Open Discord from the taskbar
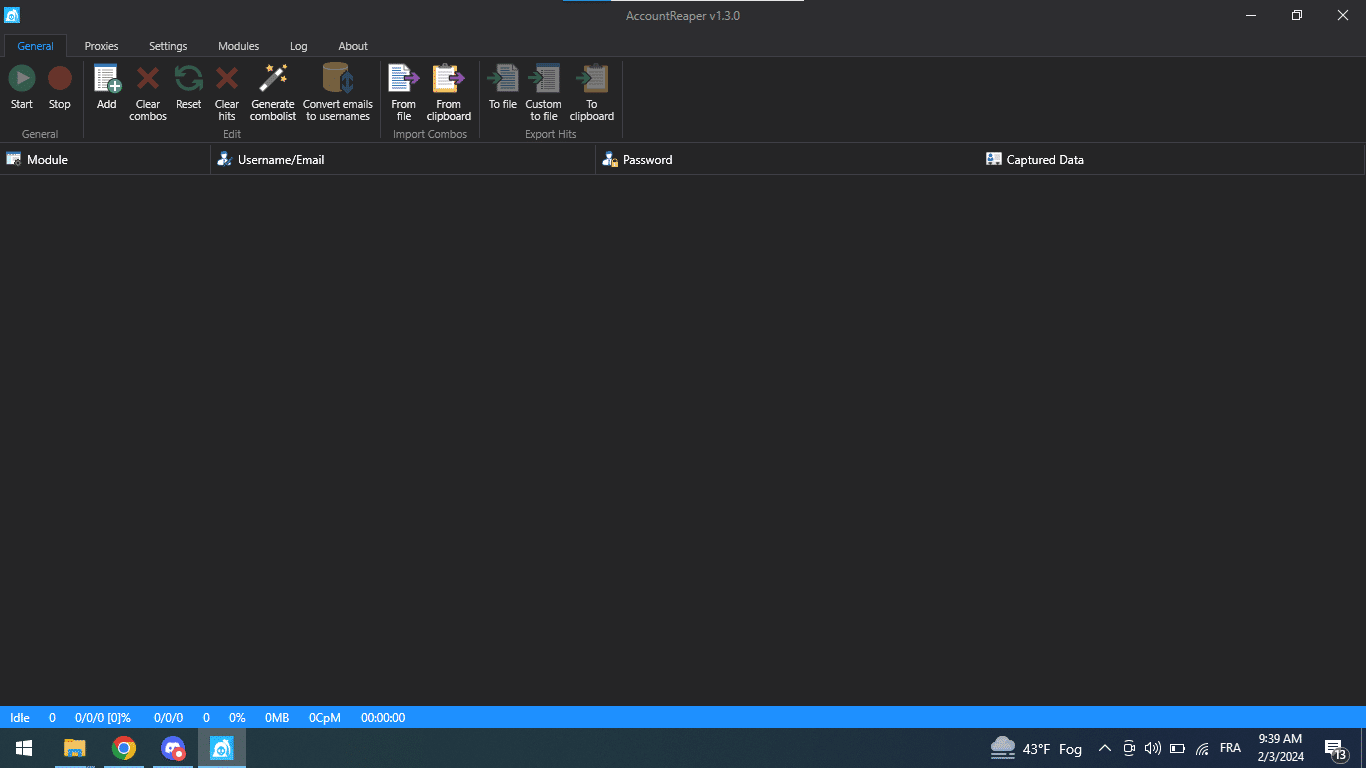 173,748
